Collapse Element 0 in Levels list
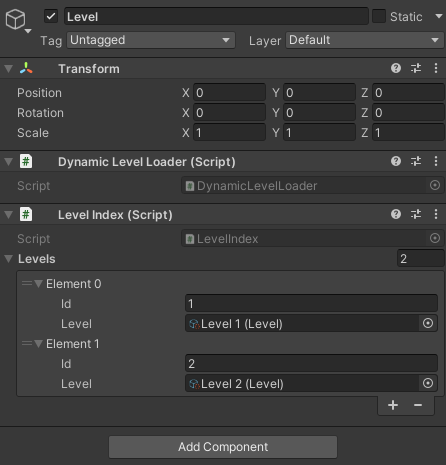 coord(39,284)
